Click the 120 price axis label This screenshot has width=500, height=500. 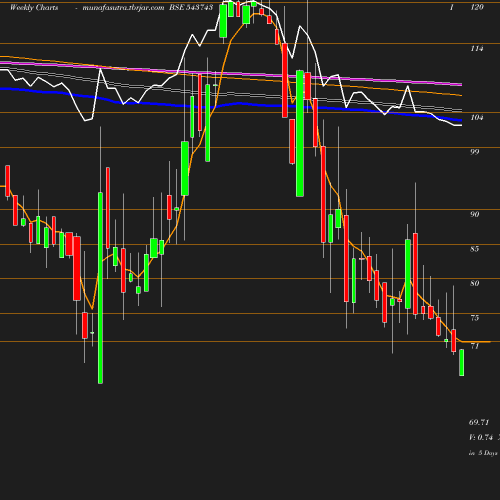(477, 7)
